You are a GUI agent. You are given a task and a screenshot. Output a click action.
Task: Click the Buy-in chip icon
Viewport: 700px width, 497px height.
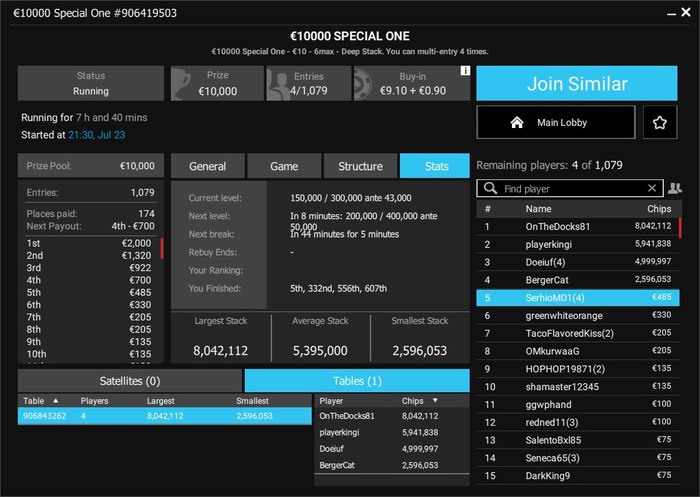tap(362, 84)
